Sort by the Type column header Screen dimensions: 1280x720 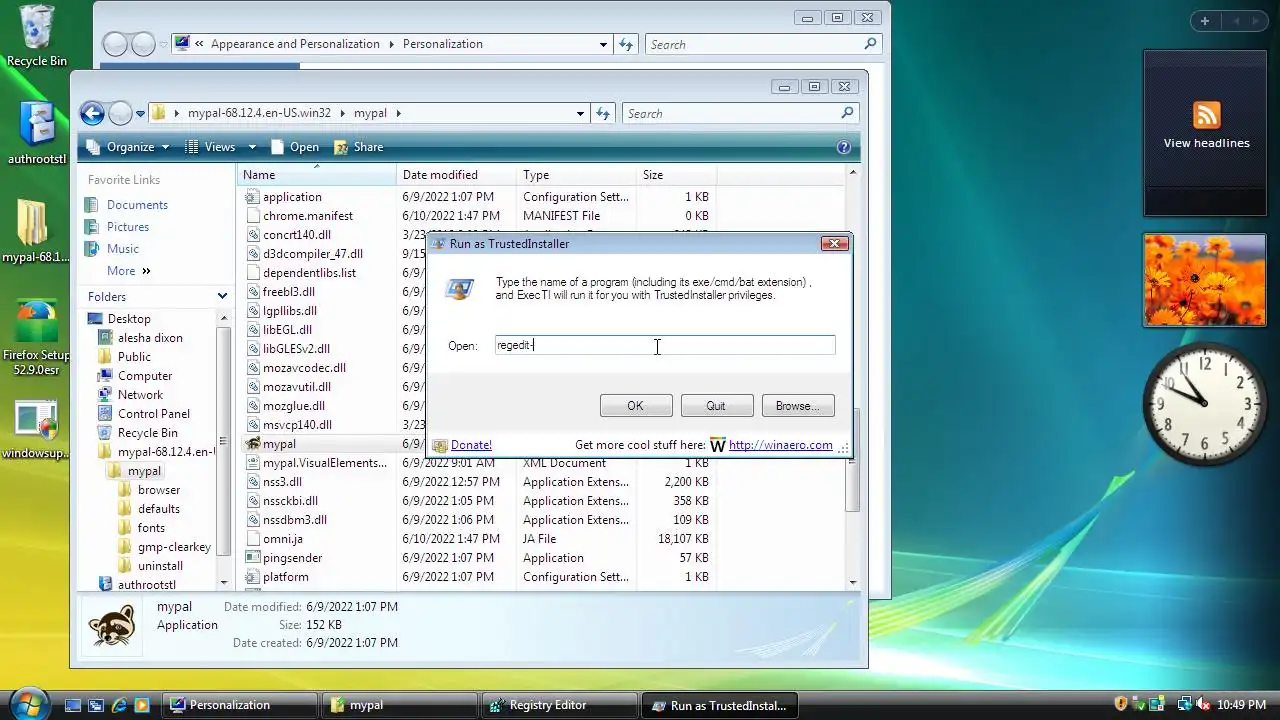pos(576,175)
